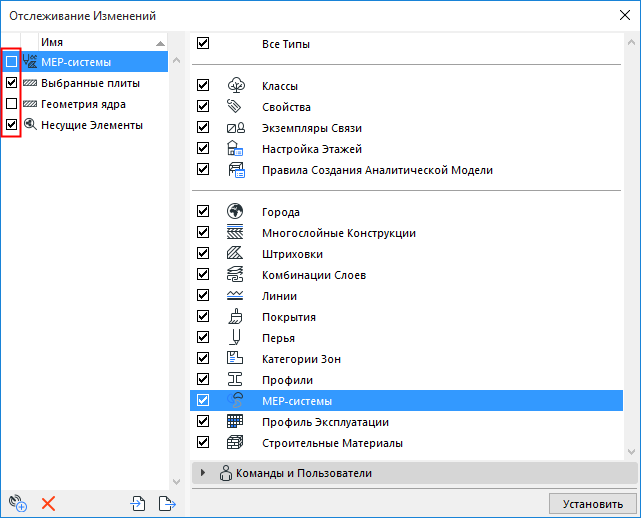
Task: Click the export filter icon
Action: (x=167, y=503)
